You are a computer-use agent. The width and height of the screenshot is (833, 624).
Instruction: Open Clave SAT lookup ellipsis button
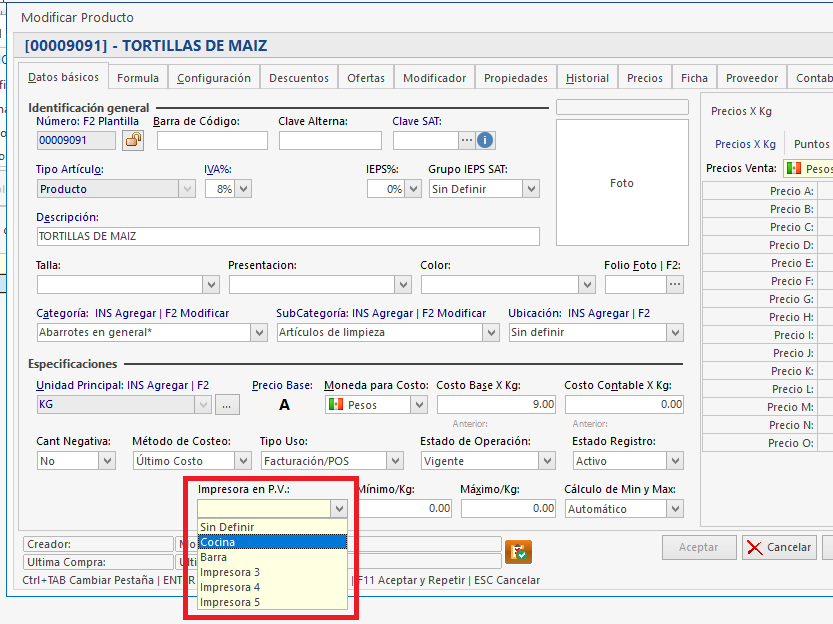pos(466,140)
